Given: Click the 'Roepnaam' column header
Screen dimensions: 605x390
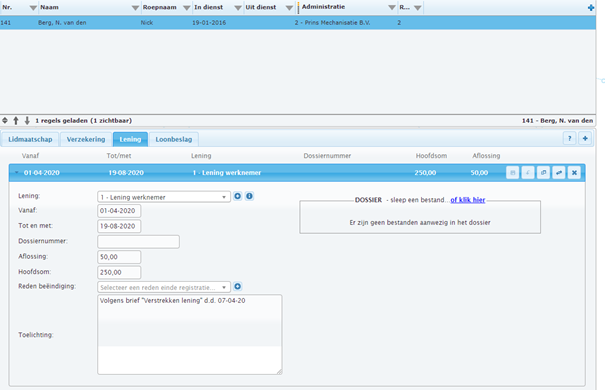Looking at the screenshot, I should pos(159,7).
